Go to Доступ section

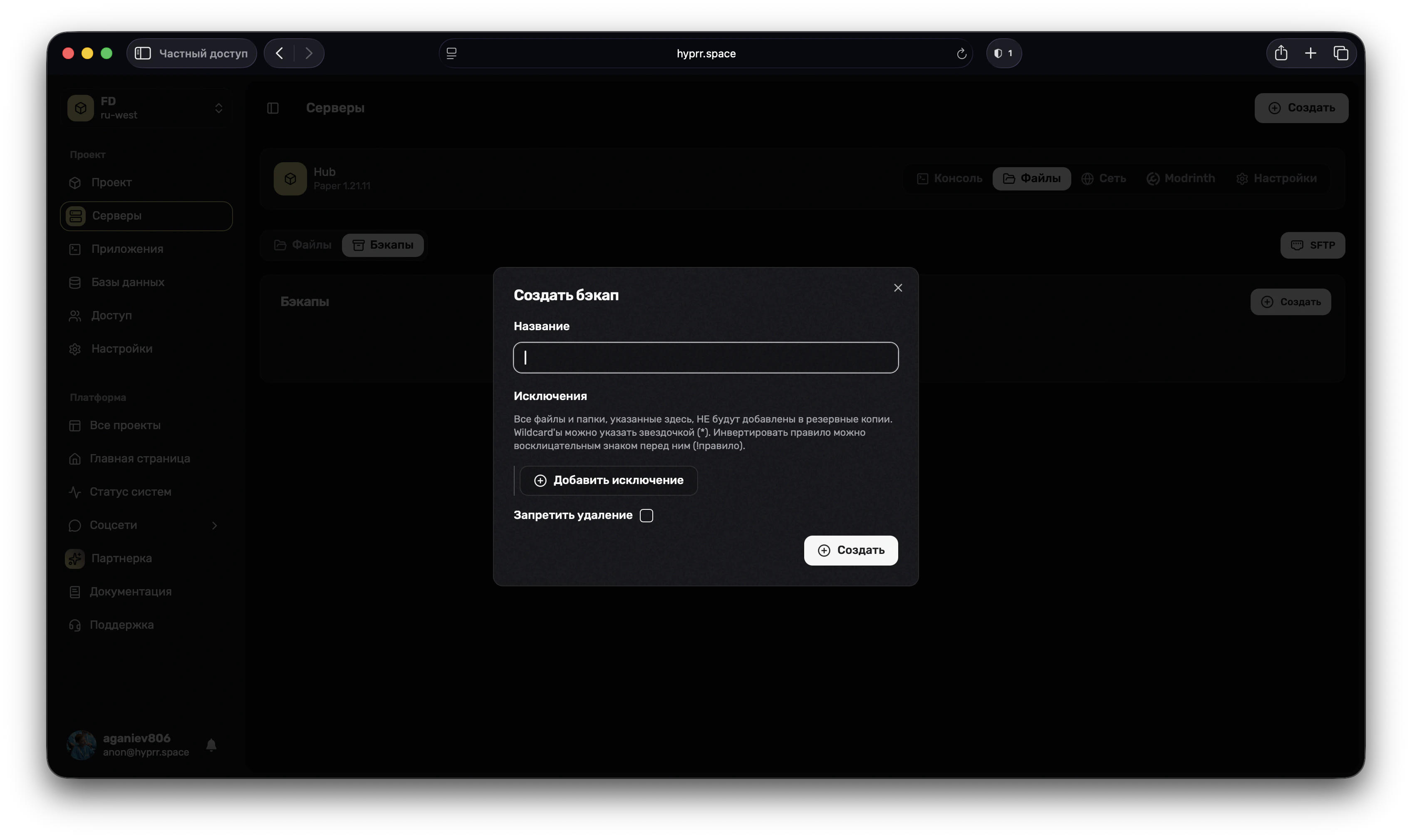click(x=146, y=315)
